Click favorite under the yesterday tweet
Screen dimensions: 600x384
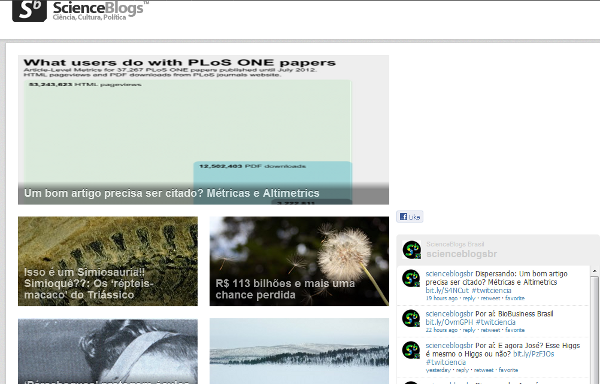pyautogui.click(x=508, y=370)
